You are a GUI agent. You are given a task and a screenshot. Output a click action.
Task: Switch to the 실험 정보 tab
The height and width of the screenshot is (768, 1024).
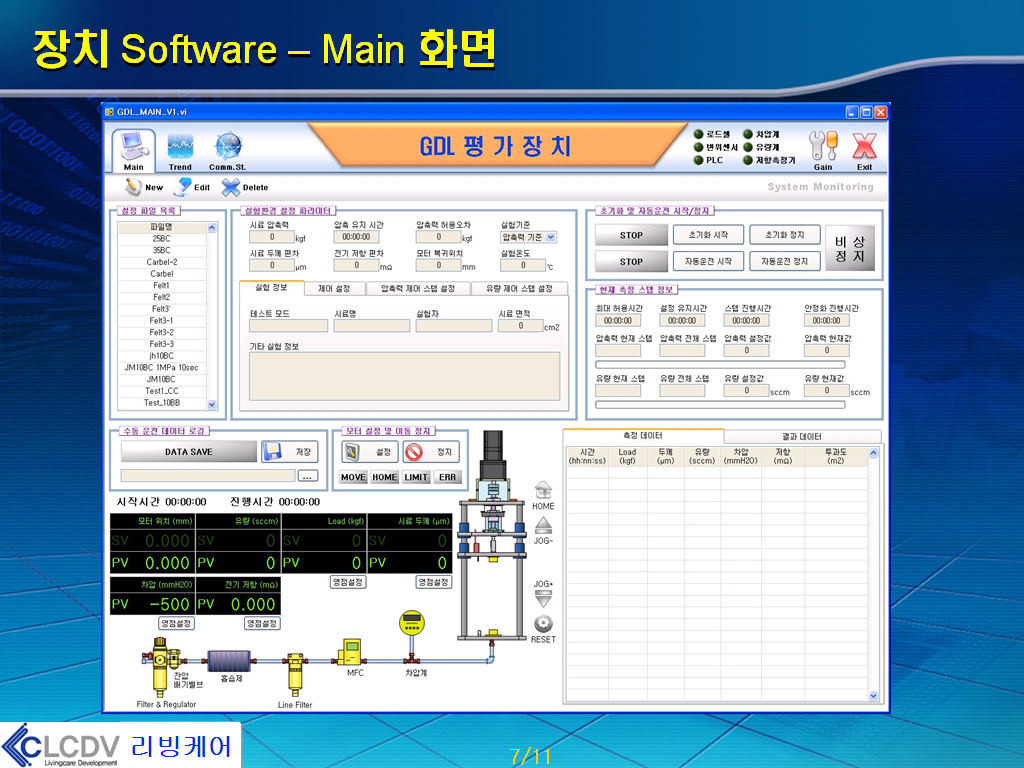pos(271,287)
